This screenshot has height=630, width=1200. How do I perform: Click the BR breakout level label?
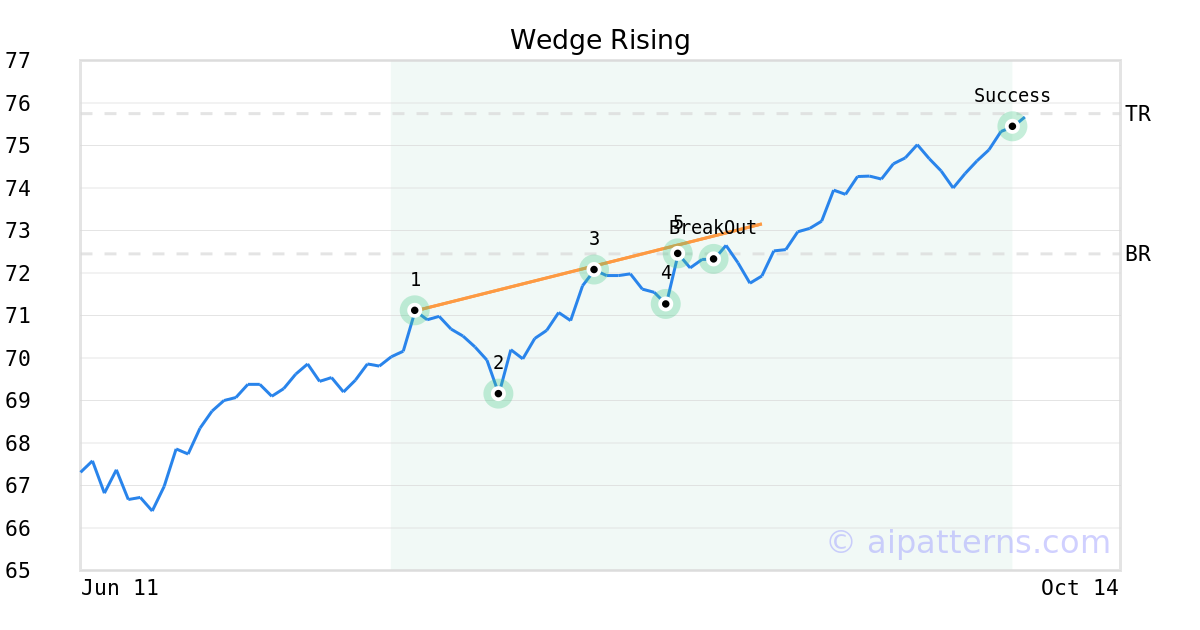pyautogui.click(x=1138, y=254)
